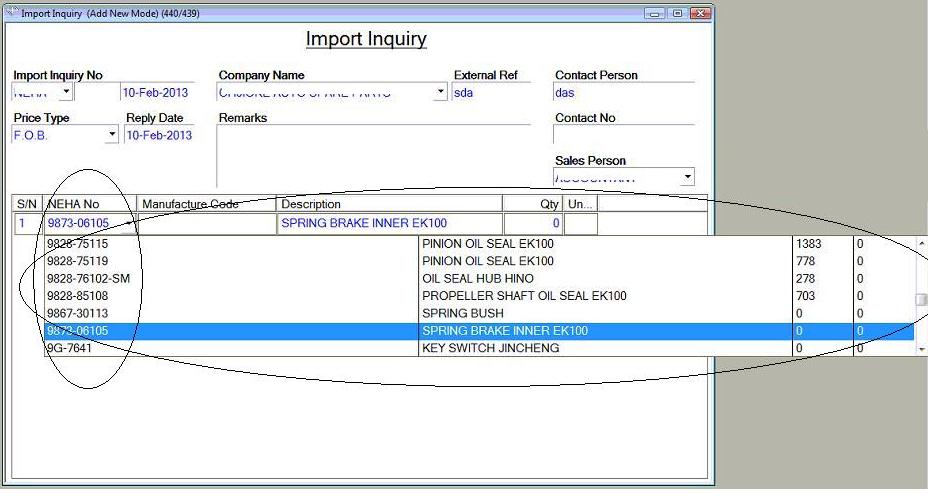Open the Sales Person dropdown arrow
This screenshot has width=928, height=496.
pos(687,177)
